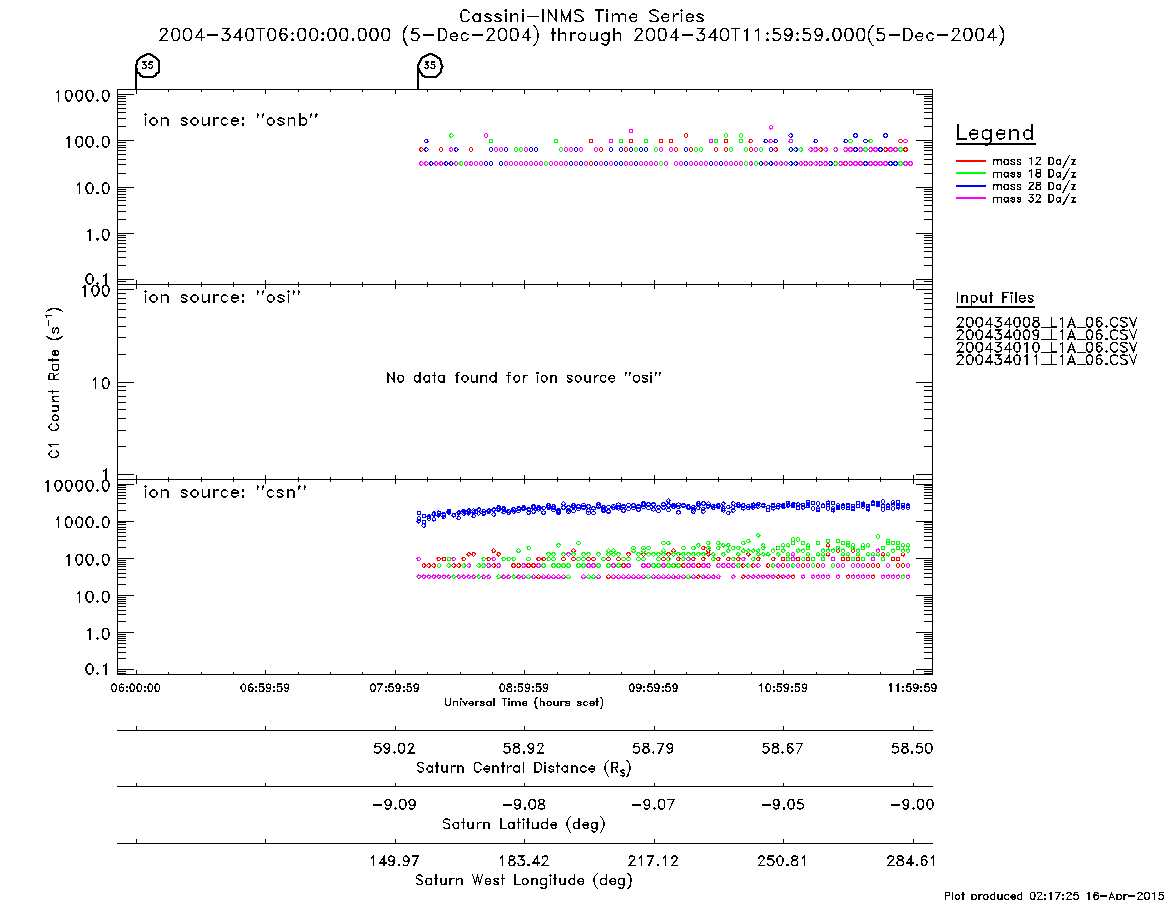This screenshot has height=900, width=1165.
Task: Select file name 200434008_L1A_06.CSV
Action: [x=1046, y=323]
